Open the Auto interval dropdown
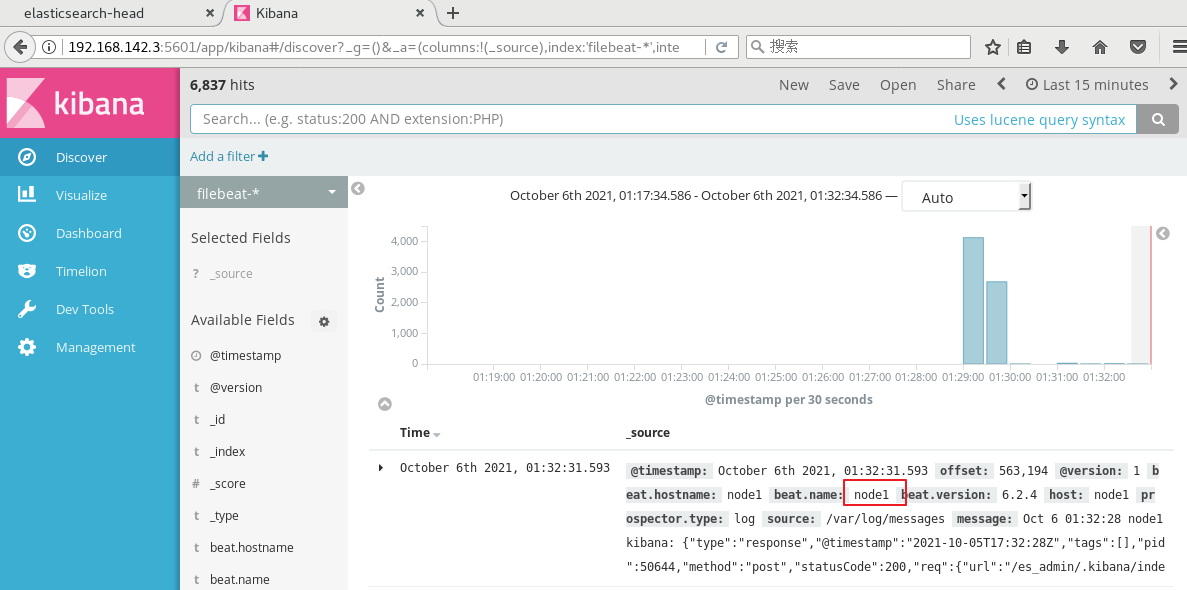 967,197
